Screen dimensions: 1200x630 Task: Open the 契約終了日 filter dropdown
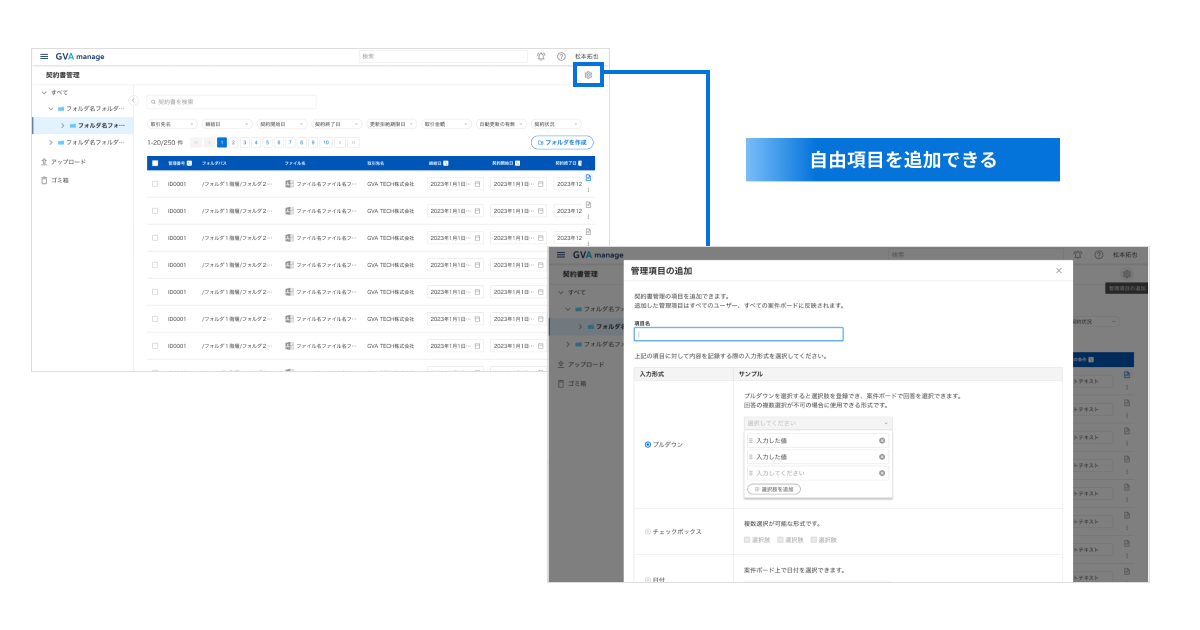(x=337, y=124)
